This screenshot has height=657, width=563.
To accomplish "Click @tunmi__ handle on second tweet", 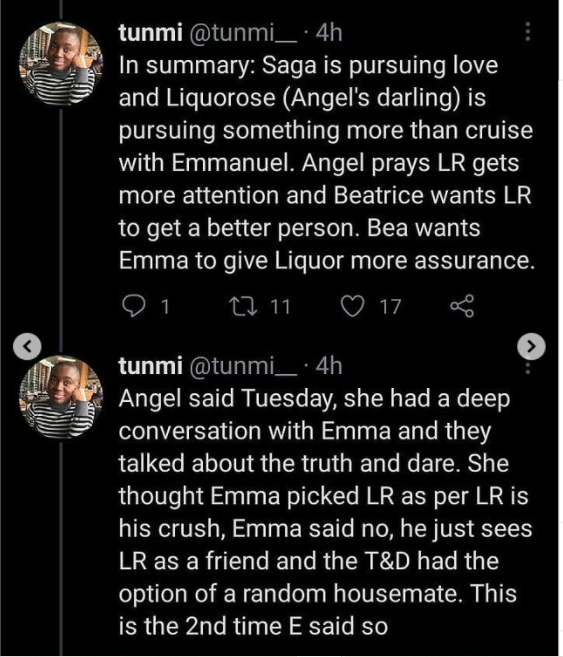I will (243, 366).
